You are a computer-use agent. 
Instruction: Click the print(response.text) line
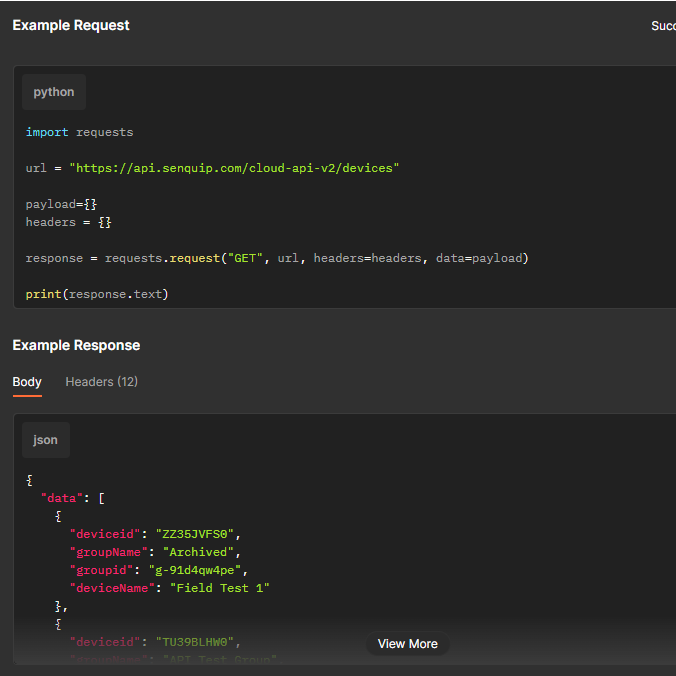97,294
